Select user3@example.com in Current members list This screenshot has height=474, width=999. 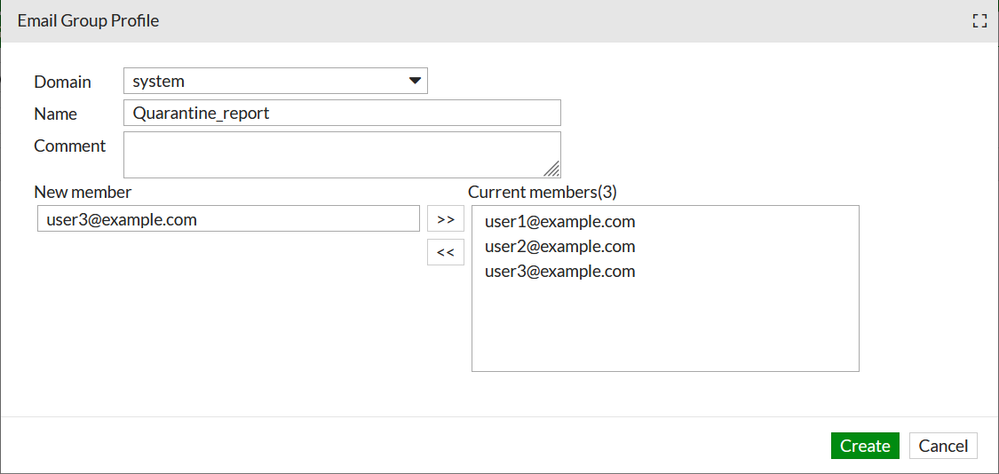559,271
